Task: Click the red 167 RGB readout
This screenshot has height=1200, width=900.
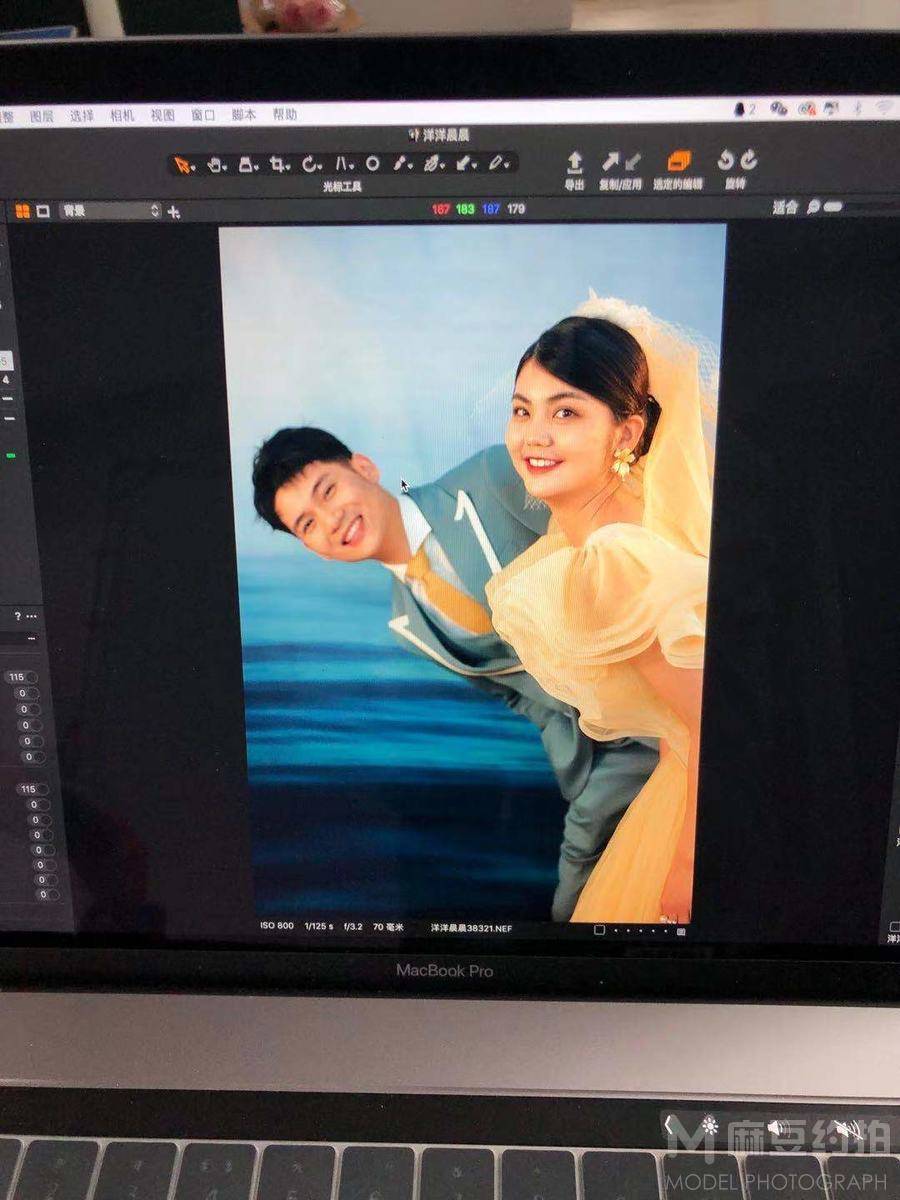Action: [441, 209]
